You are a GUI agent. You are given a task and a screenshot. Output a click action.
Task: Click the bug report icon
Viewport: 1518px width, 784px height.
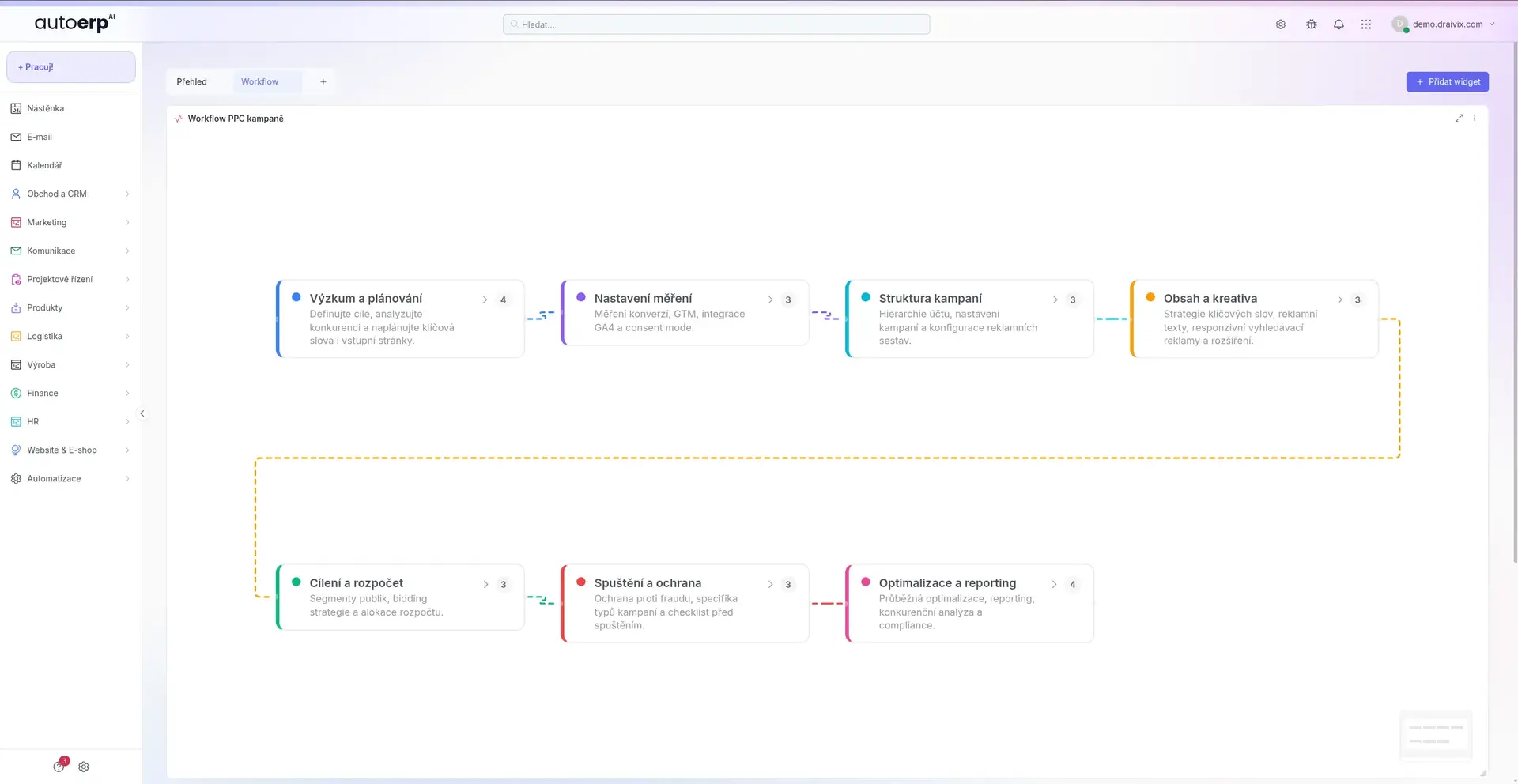coord(1312,24)
